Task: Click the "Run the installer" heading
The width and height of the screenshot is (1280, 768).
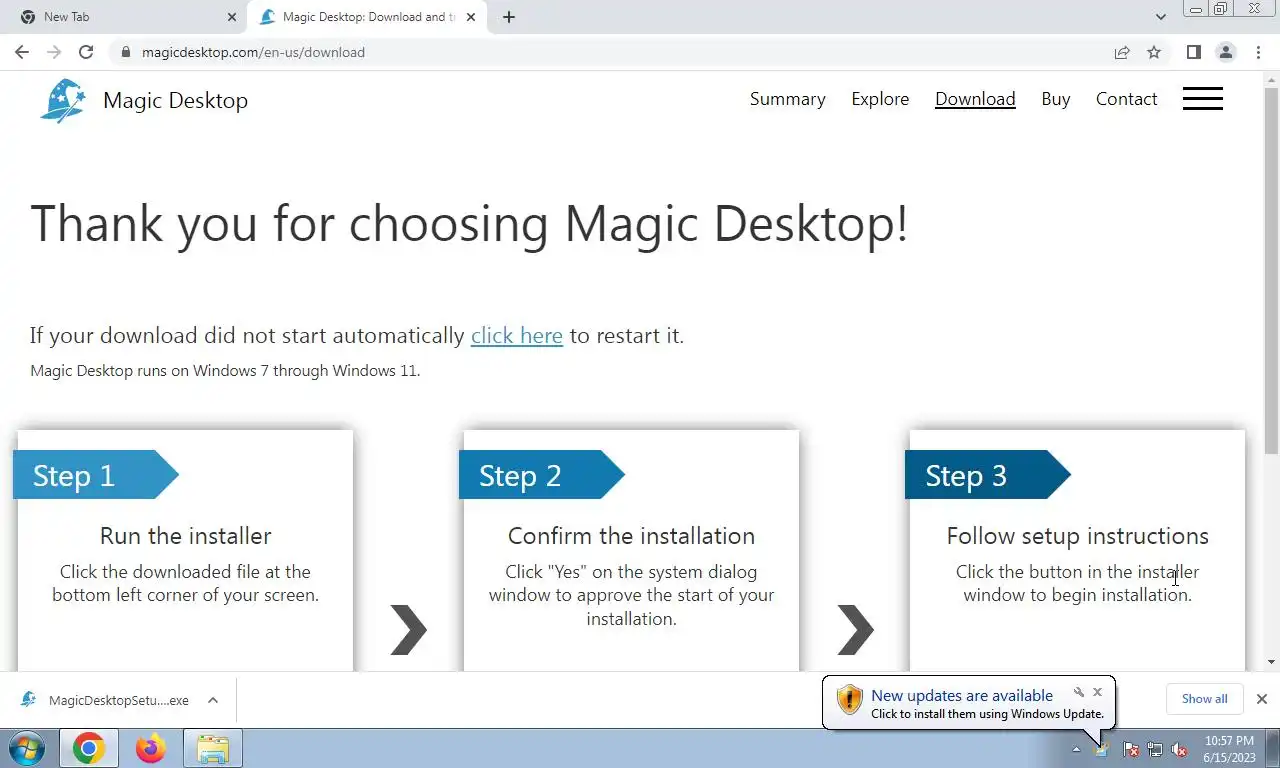Action: (x=186, y=536)
